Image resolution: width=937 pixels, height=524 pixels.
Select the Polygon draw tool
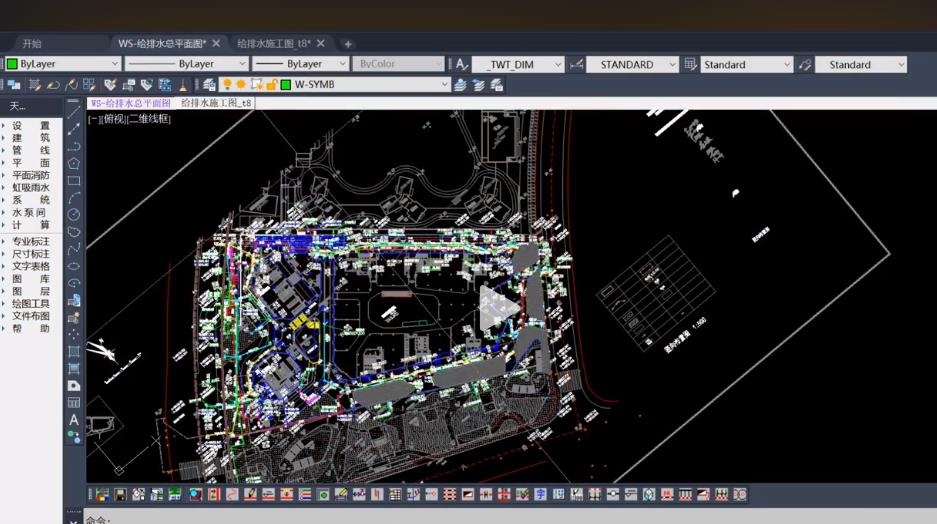[74, 163]
